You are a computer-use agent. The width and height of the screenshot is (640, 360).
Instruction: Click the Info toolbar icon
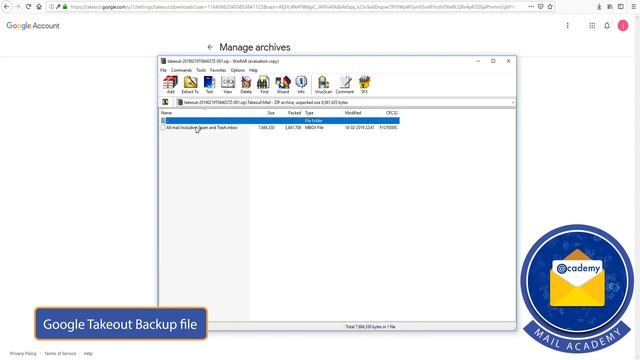301,84
